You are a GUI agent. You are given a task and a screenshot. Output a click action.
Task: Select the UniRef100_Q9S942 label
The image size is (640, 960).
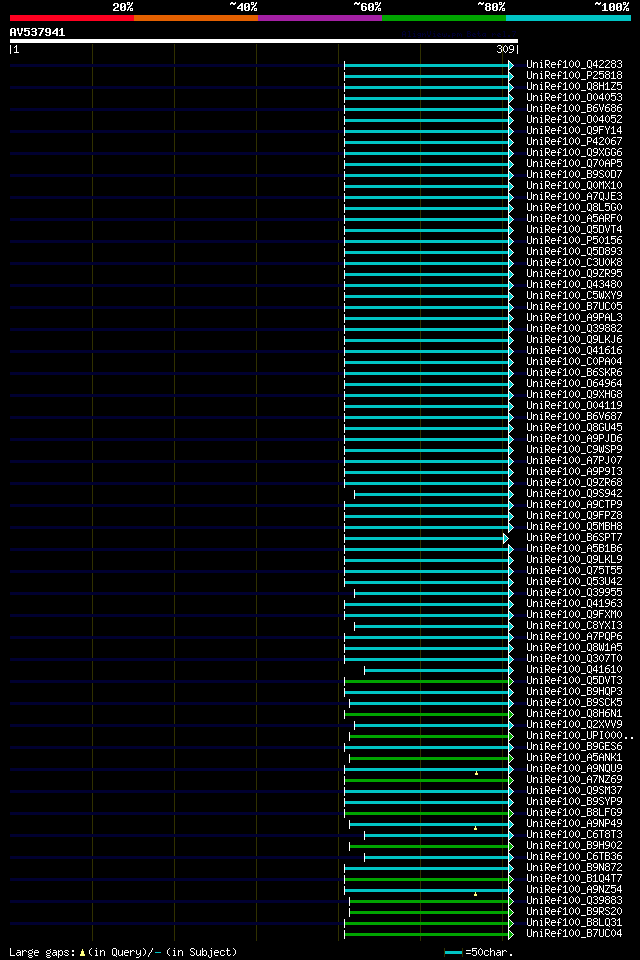pyautogui.click(x=574, y=493)
